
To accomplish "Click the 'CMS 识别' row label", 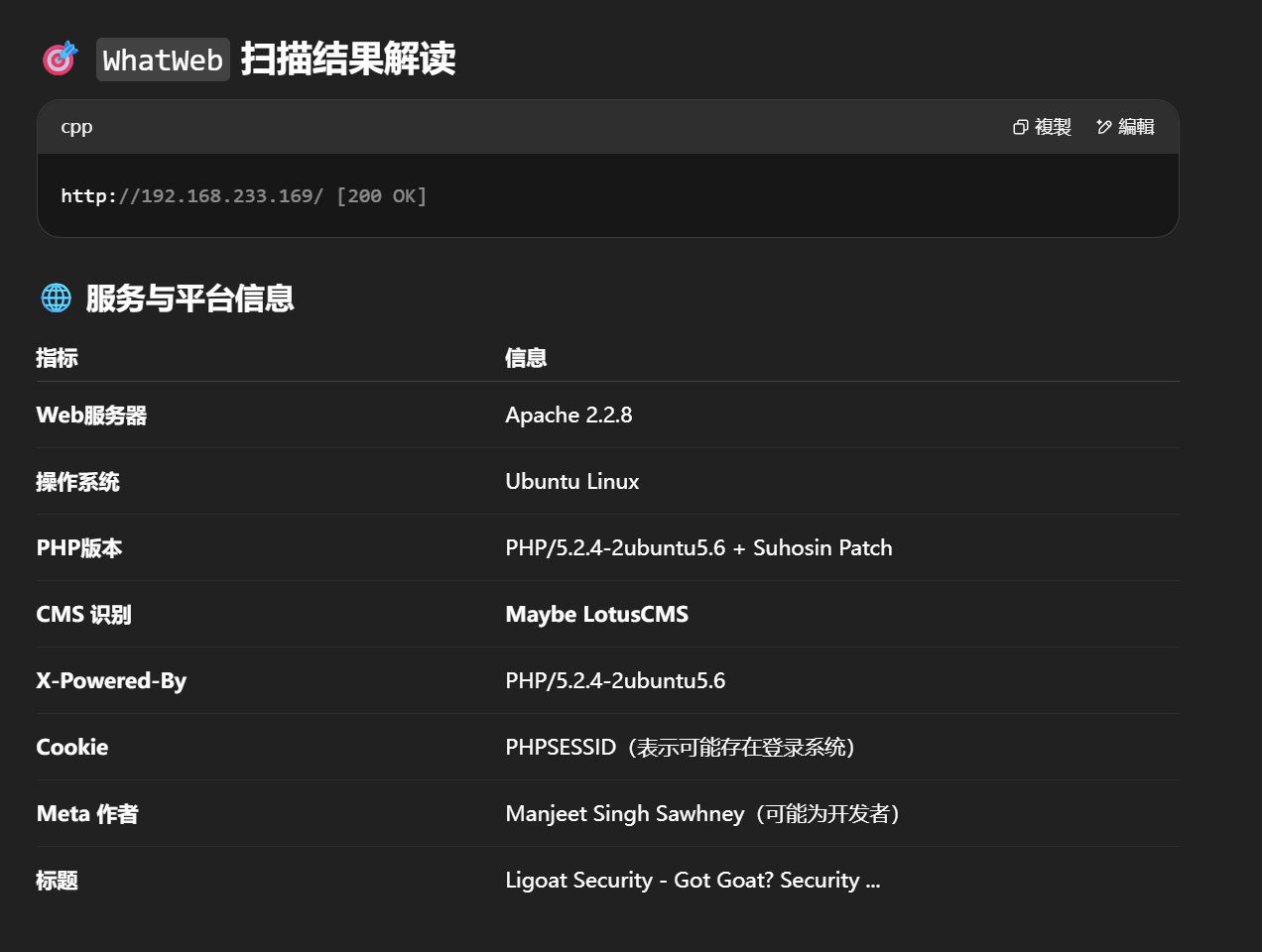I will (x=83, y=614).
